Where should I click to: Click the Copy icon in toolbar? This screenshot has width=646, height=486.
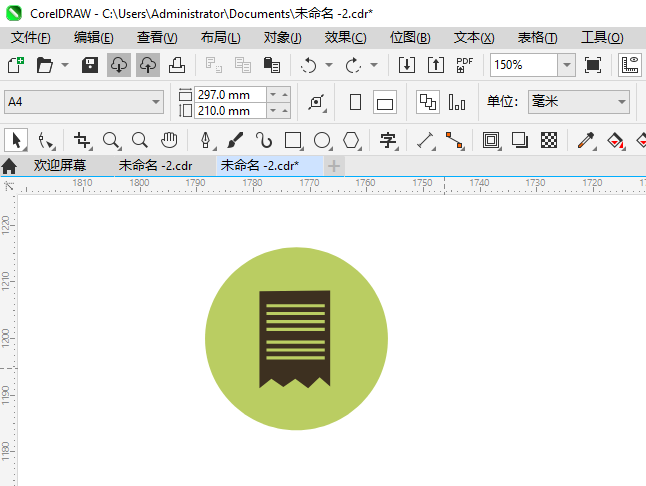(x=243, y=65)
